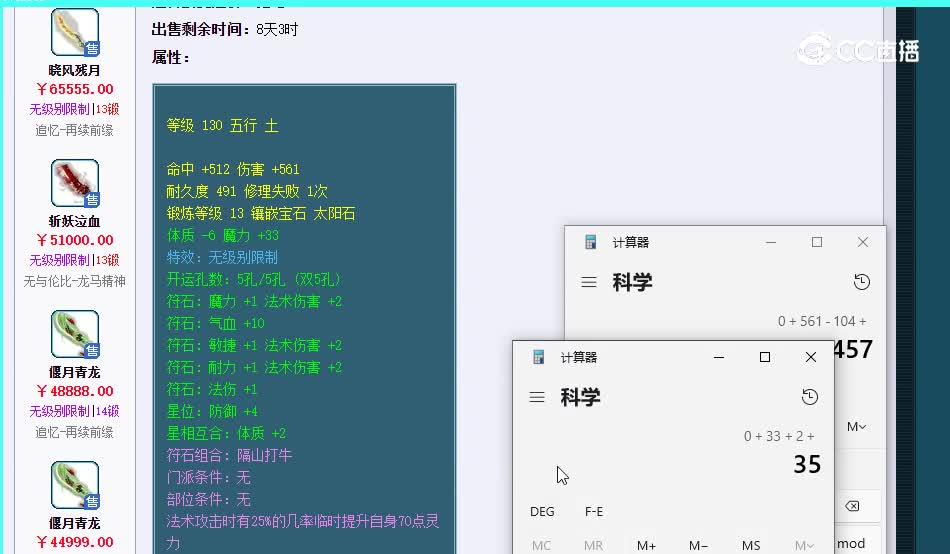
Task: Open the back calculator's history icon
Action: 862,282
